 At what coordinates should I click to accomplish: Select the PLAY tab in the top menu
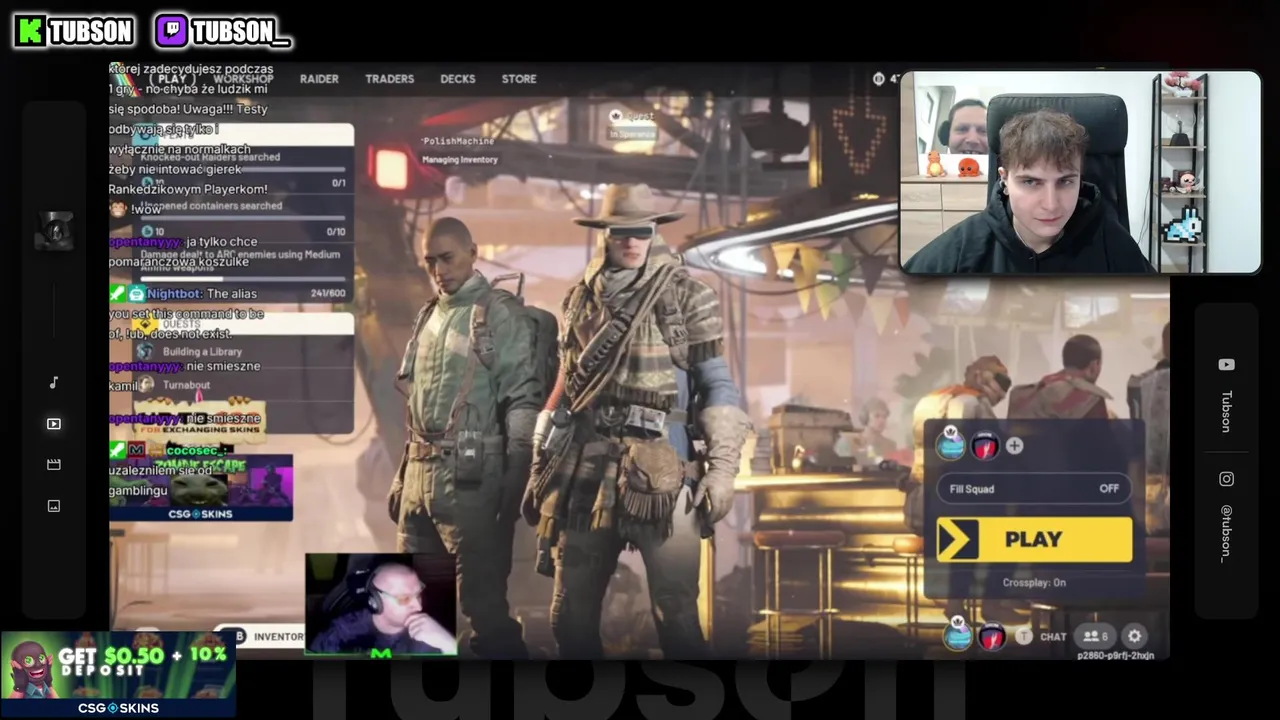[x=172, y=79]
